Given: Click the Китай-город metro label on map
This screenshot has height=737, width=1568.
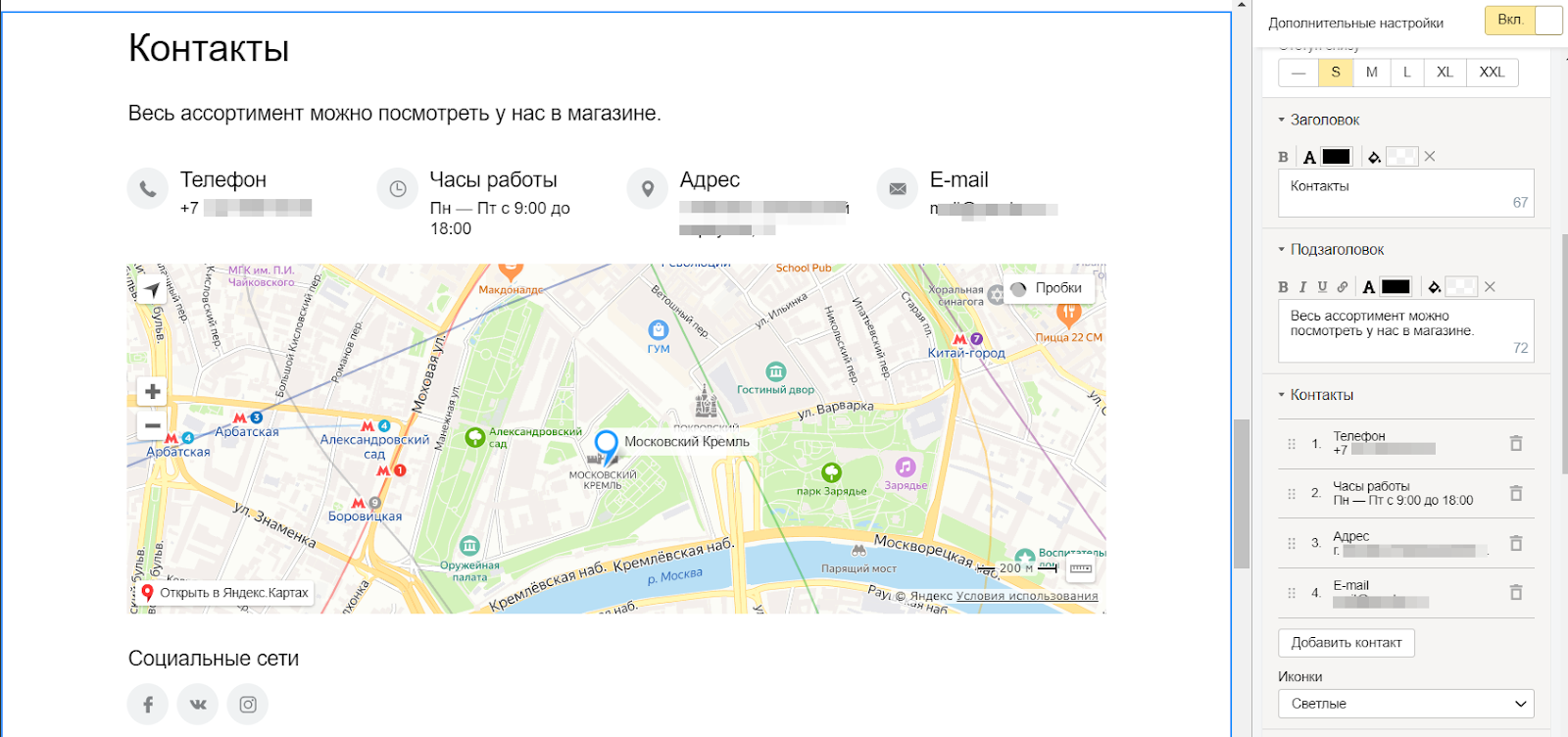Looking at the screenshot, I should click(966, 353).
